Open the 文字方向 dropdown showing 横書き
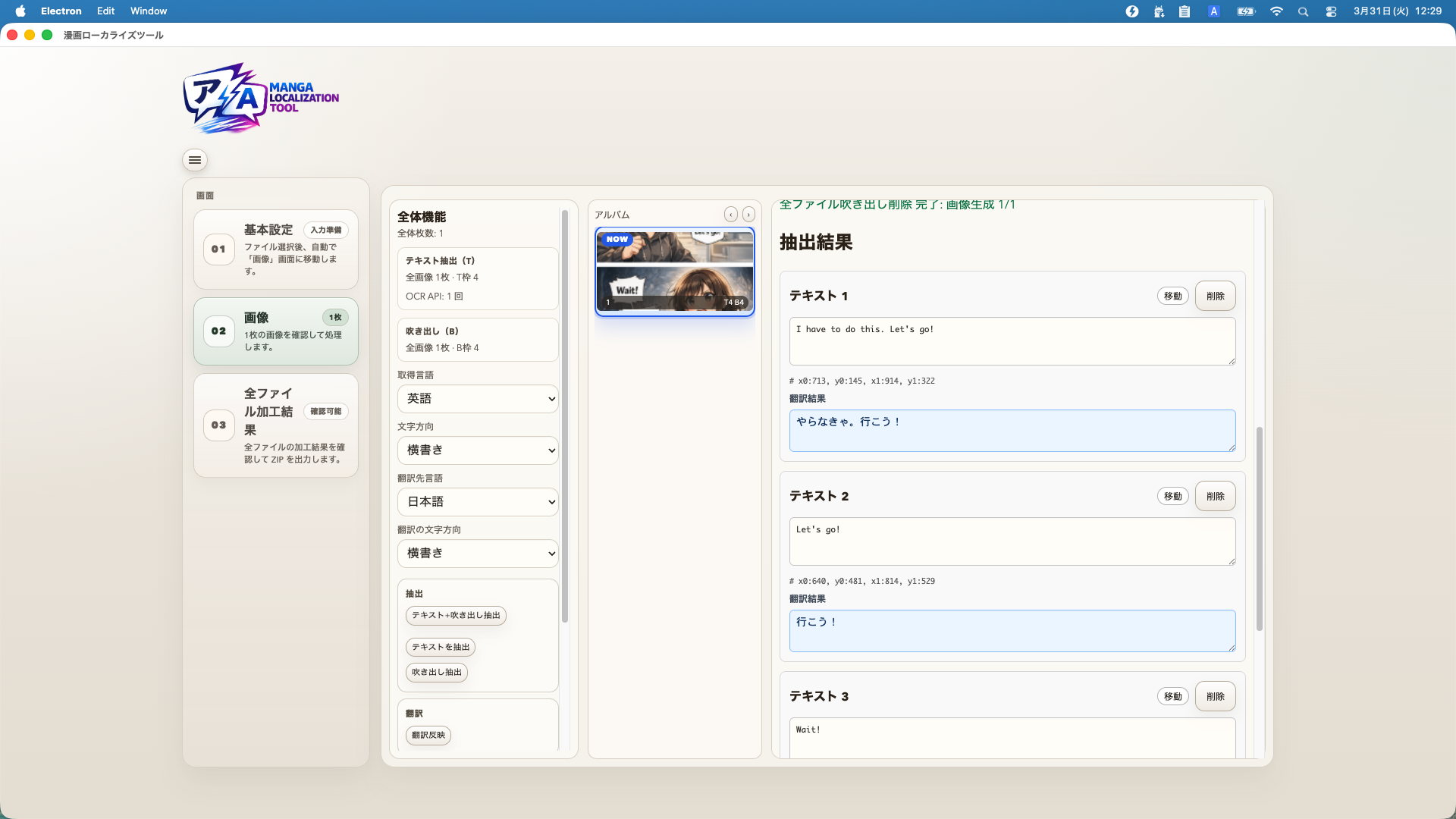1456x819 pixels. click(x=477, y=450)
